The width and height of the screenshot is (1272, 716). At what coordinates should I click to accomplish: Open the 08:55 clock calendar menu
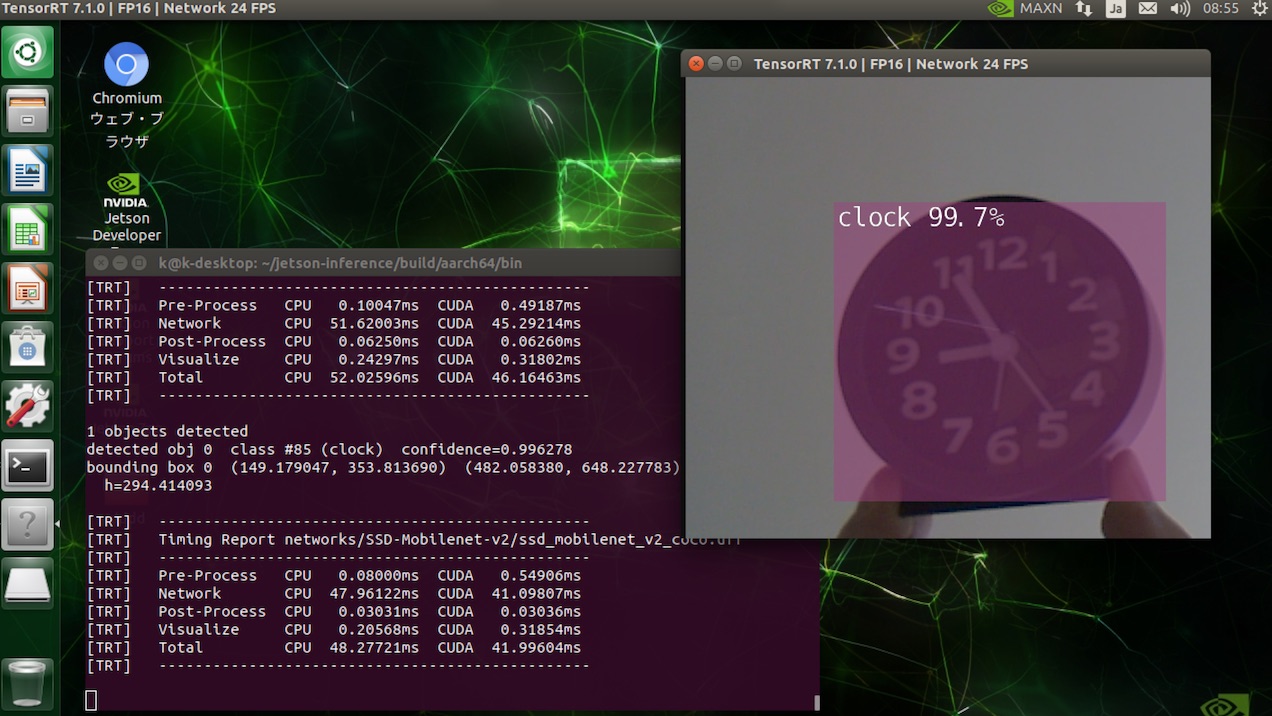pos(1221,9)
